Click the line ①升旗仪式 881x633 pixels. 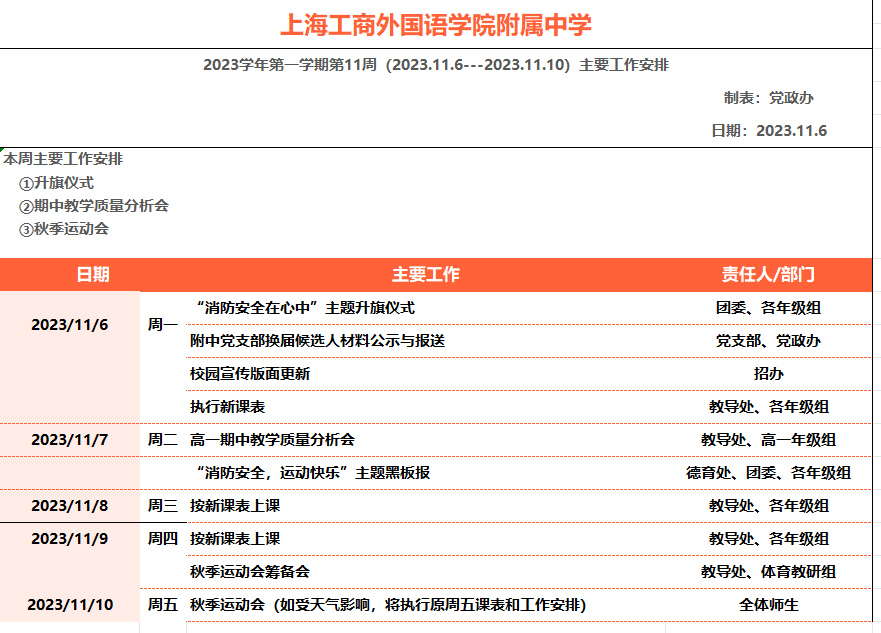[x=56, y=183]
